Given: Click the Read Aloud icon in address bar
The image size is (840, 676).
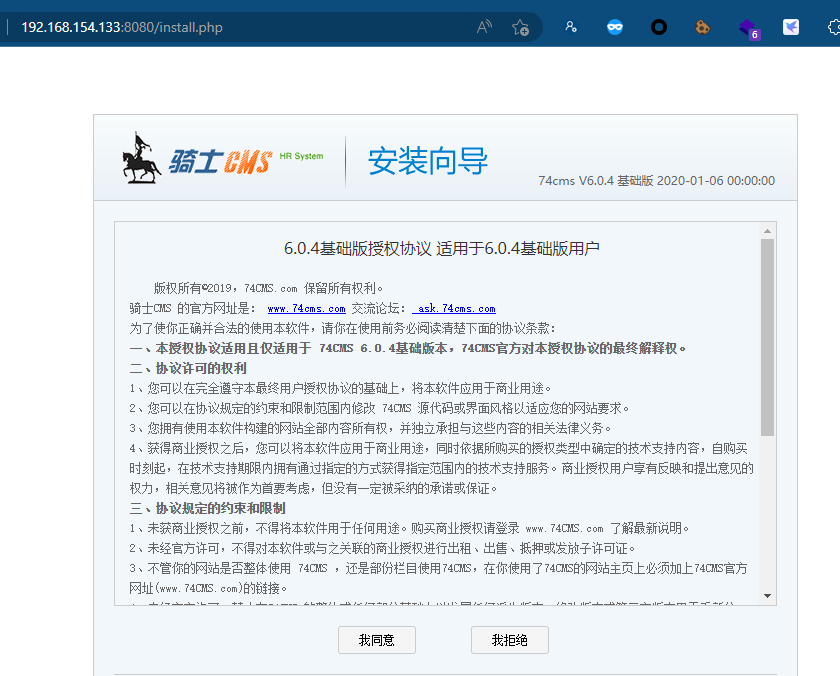Looking at the screenshot, I should [x=484, y=27].
